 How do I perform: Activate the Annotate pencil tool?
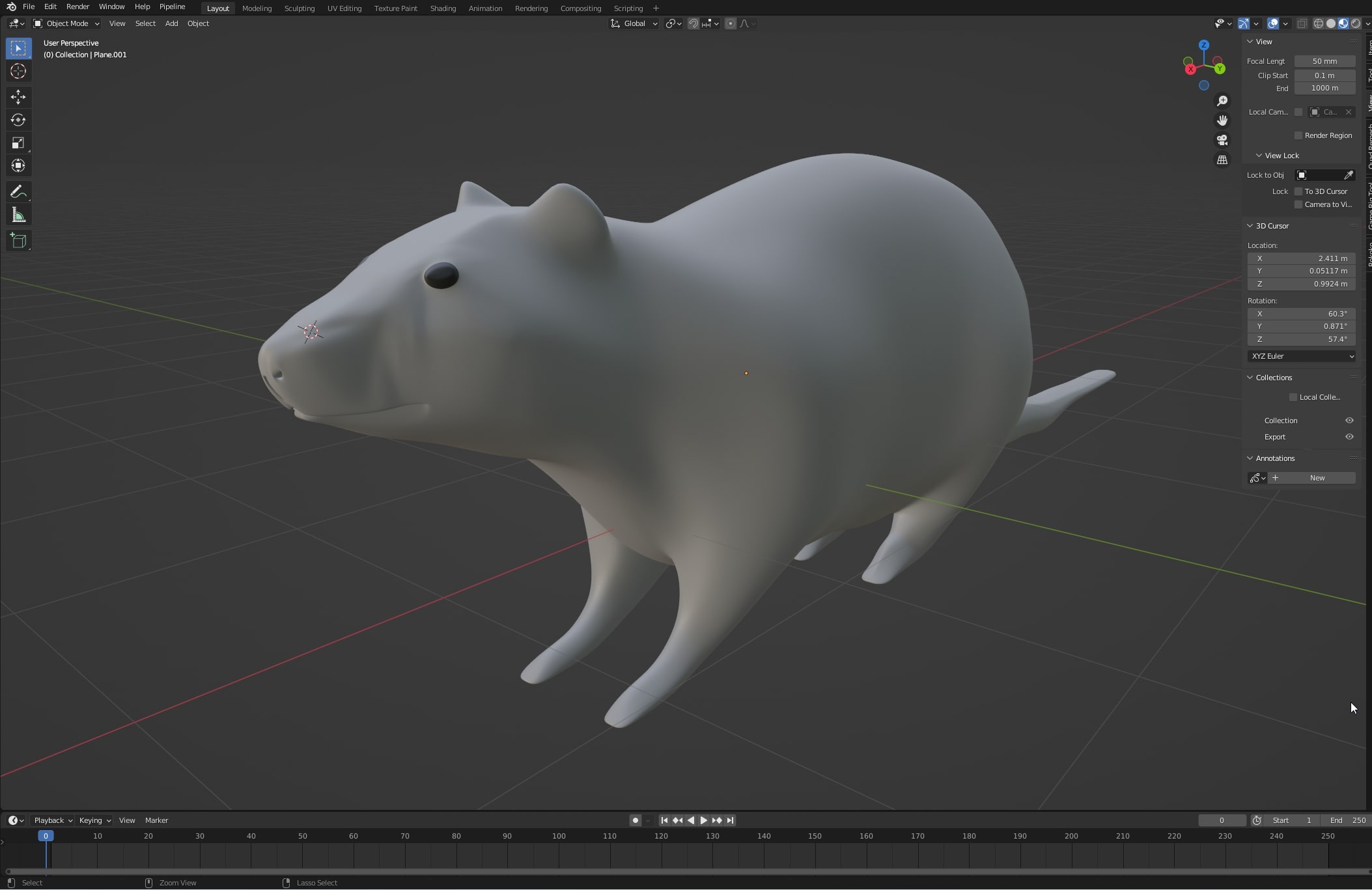point(18,192)
